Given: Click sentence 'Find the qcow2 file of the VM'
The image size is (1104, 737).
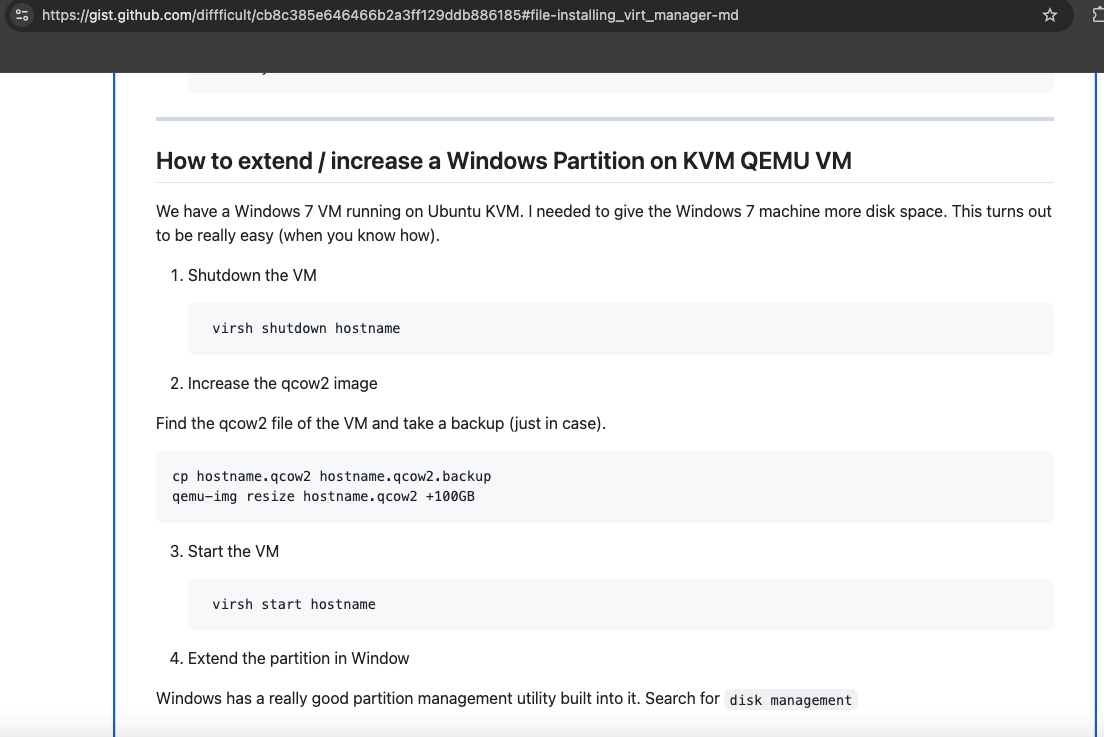Looking at the screenshot, I should [381, 424].
